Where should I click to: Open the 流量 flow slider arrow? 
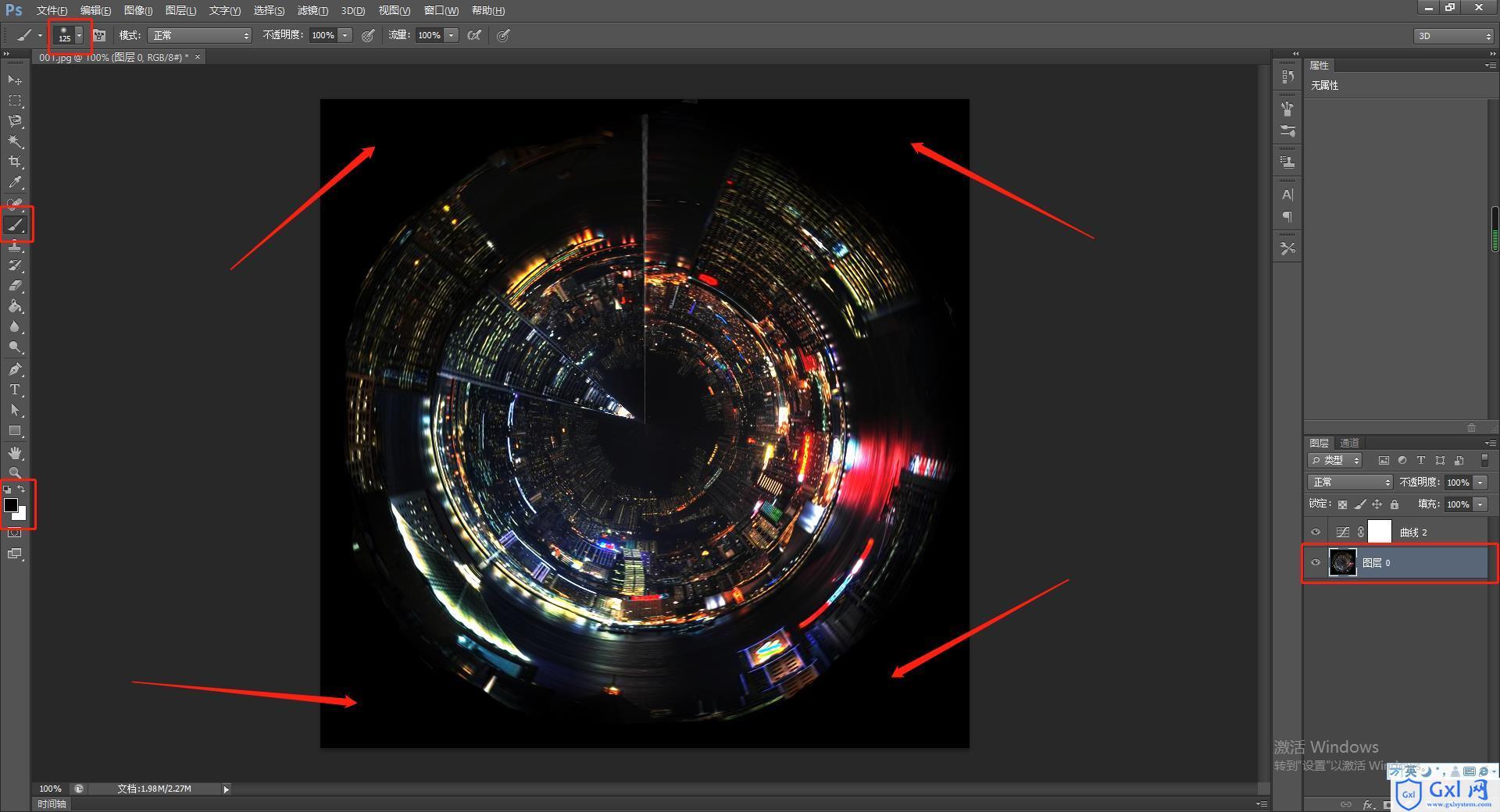coord(451,35)
